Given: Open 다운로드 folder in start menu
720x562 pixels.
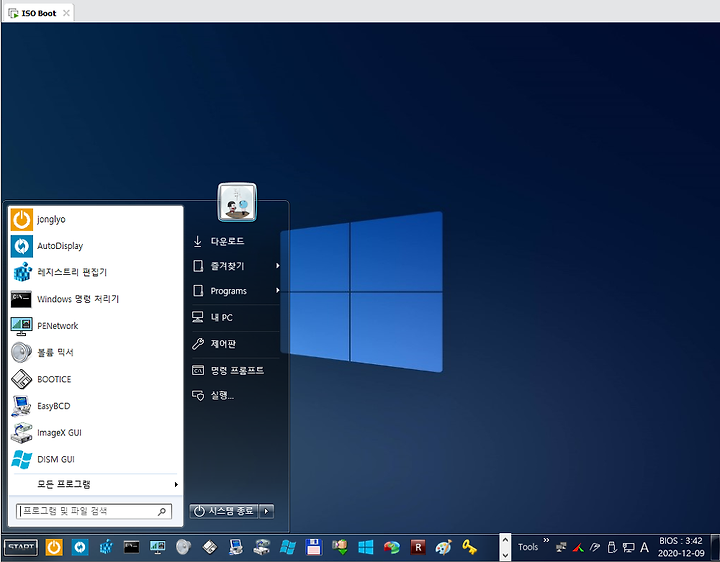Looking at the screenshot, I should pos(235,241).
